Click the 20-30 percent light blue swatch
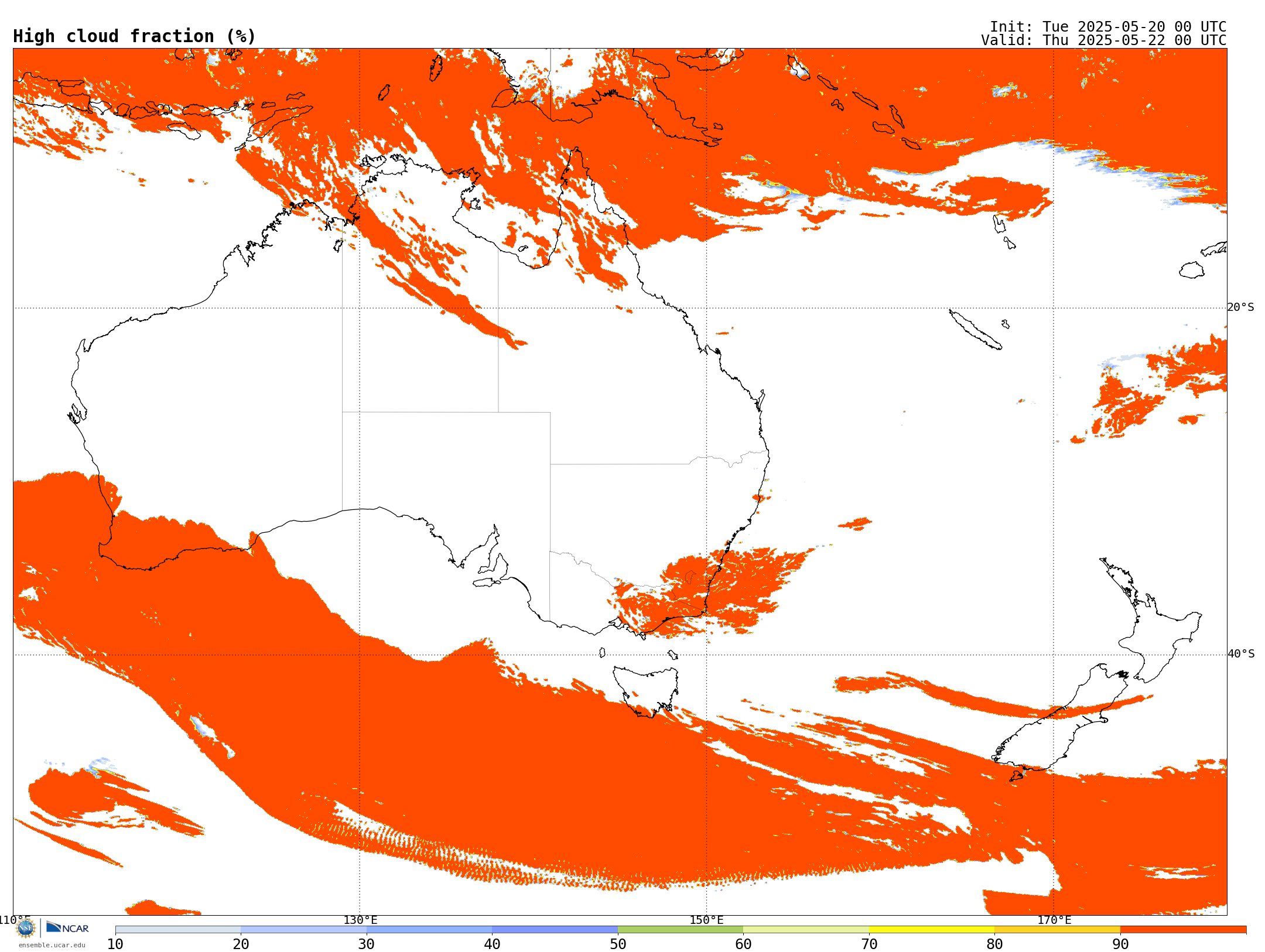 click(x=303, y=930)
